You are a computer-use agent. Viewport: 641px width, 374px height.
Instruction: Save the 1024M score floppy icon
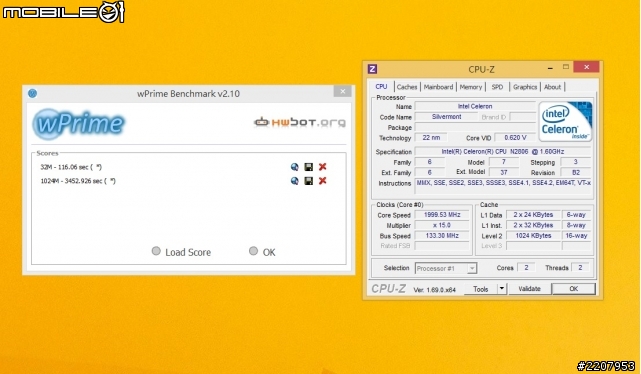coord(309,181)
